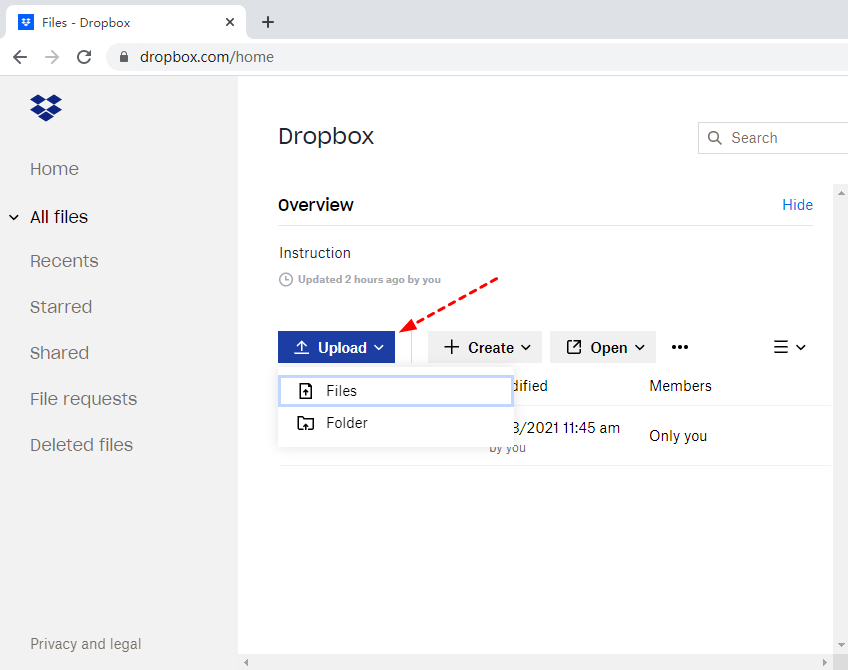
Task: Click the browser forward arrow
Action: (52, 57)
